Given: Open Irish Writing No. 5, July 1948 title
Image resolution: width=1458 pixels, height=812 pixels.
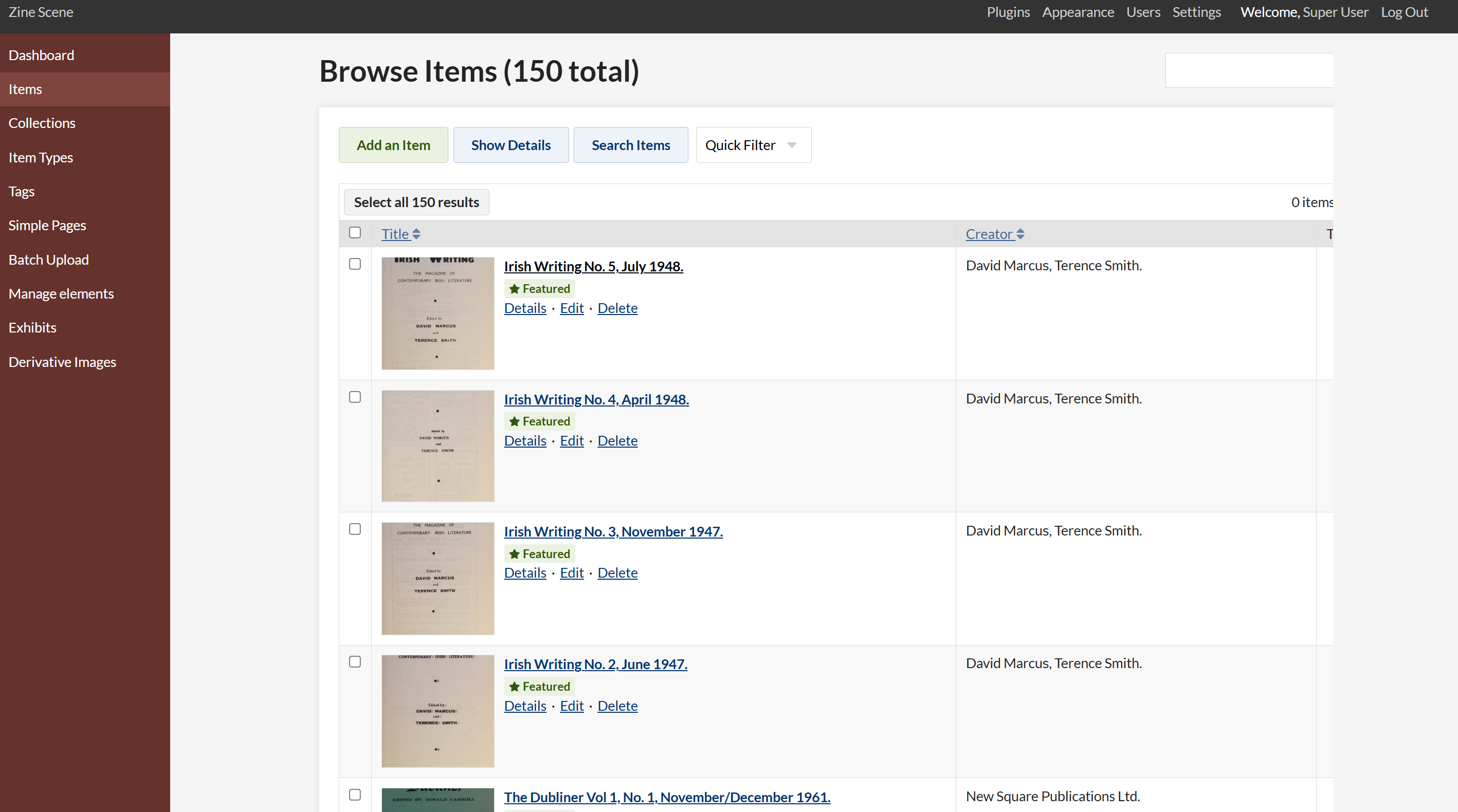Looking at the screenshot, I should click(594, 267).
